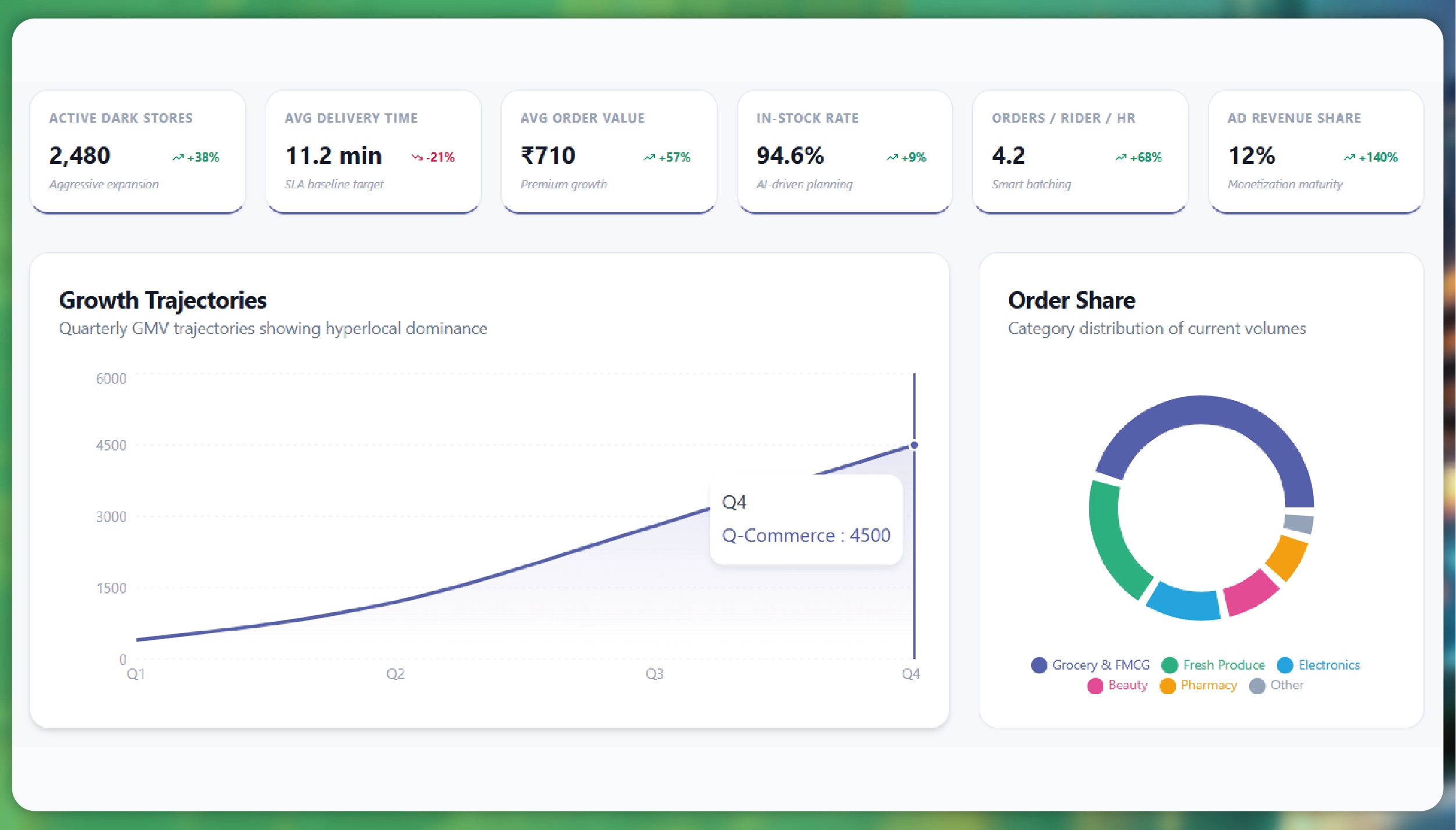Click the Order Share heading
This screenshot has height=830, width=1456.
(1071, 300)
